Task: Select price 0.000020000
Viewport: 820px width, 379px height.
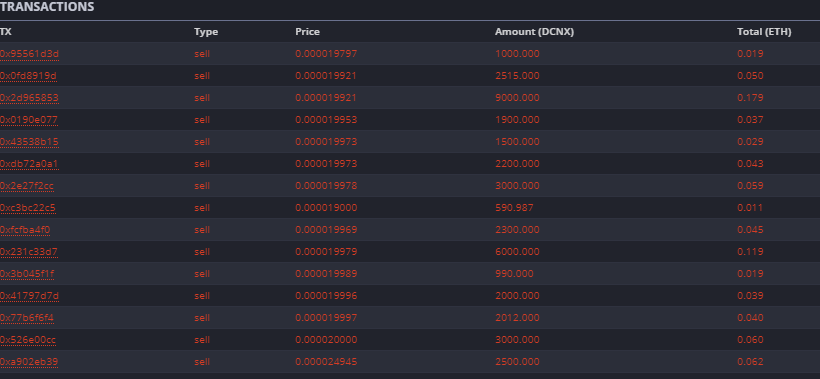Action: [x=326, y=339]
